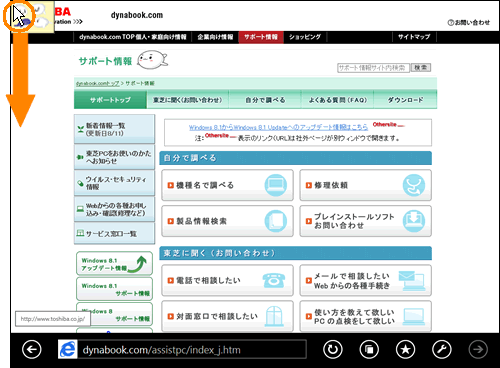
Task: Select サポート情報 red navigation item
Action: tap(261, 37)
